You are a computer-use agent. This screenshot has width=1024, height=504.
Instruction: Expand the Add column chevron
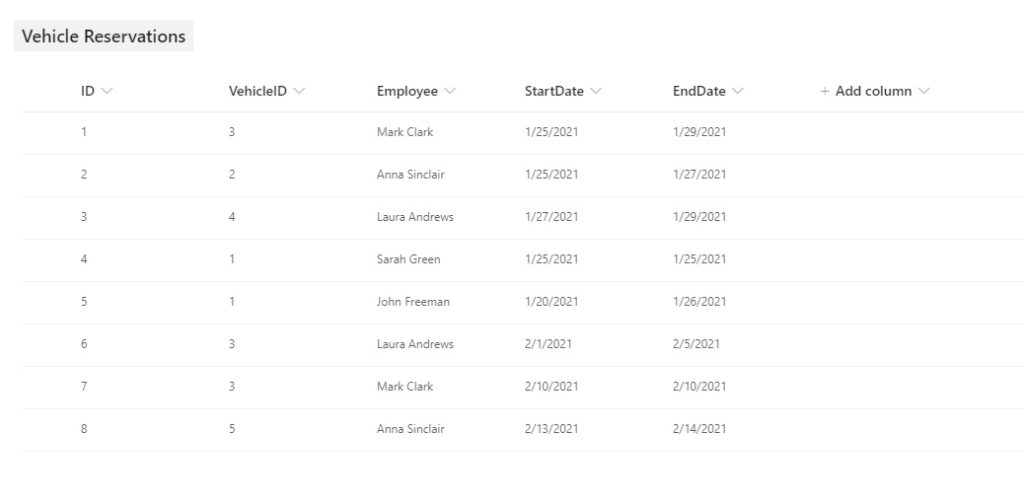click(923, 91)
